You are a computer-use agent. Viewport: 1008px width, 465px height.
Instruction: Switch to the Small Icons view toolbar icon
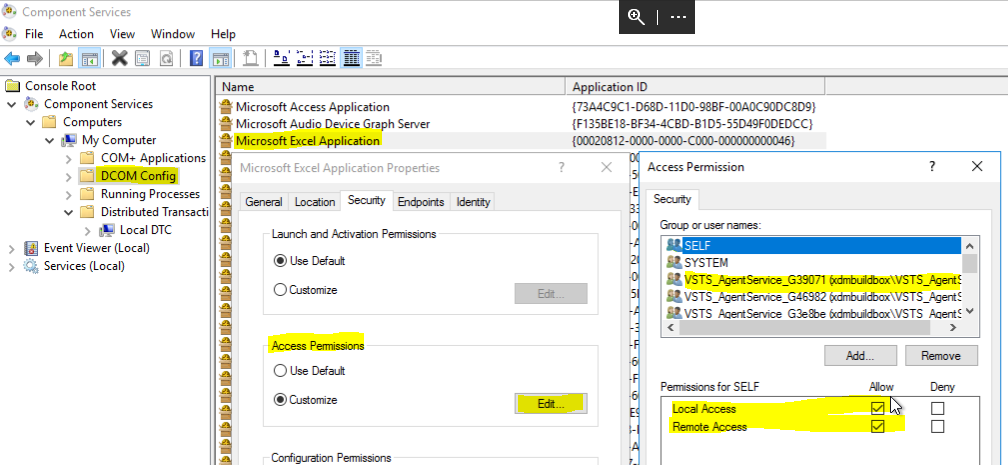305,59
